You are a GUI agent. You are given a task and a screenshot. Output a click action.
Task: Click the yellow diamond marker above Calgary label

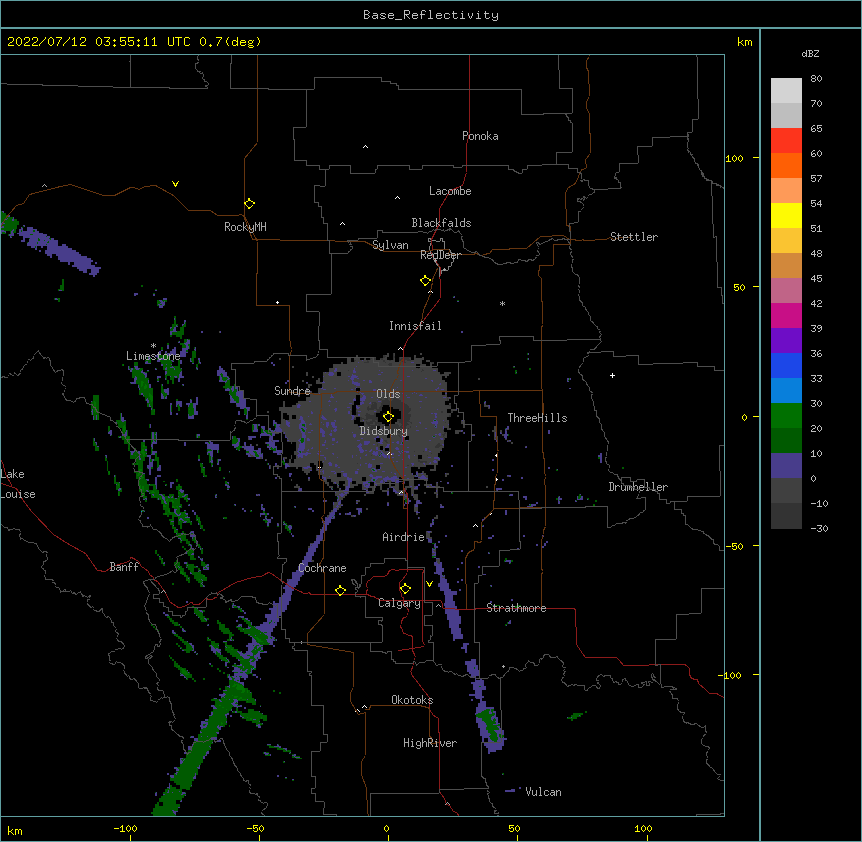405,589
